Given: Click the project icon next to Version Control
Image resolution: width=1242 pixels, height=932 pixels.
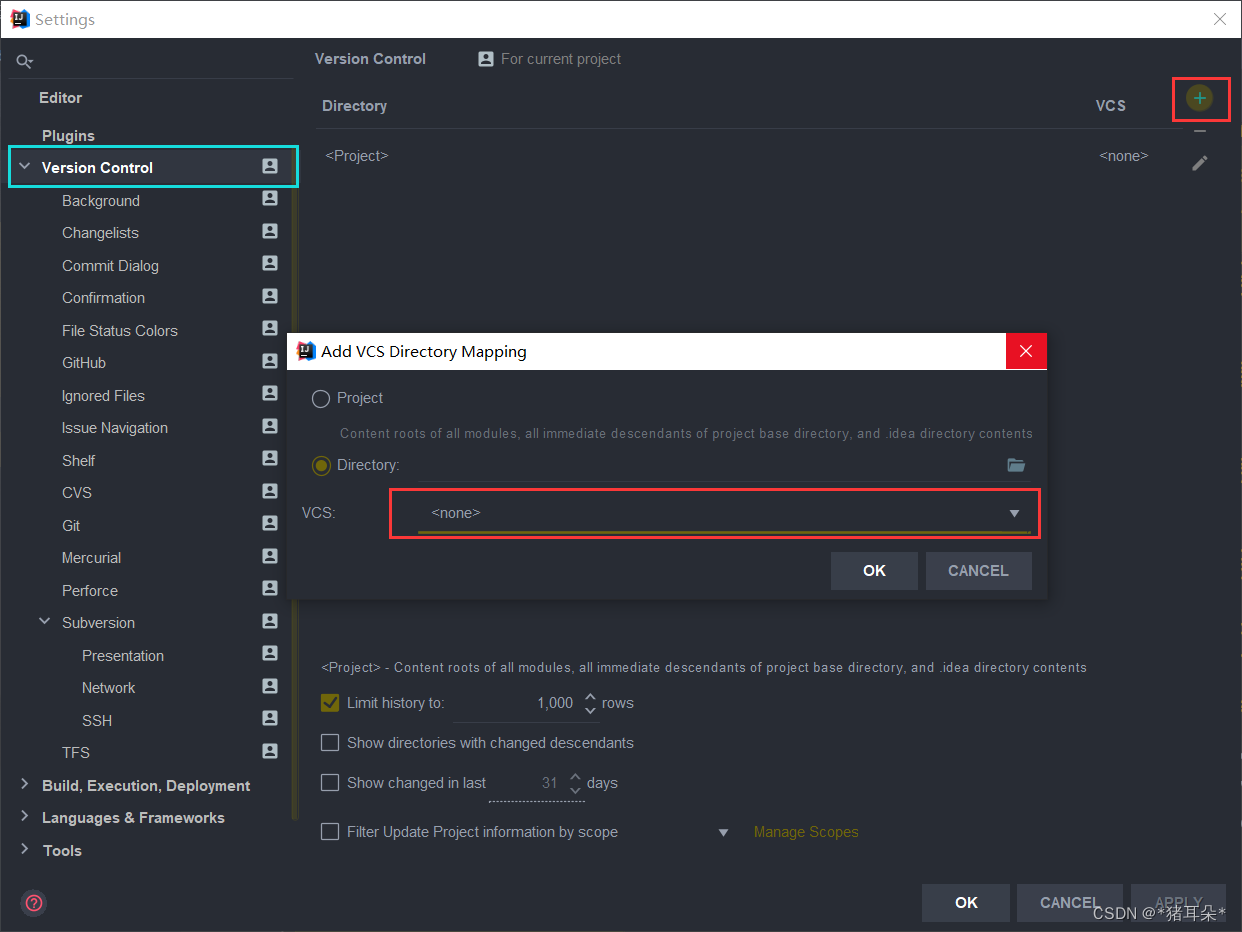Looking at the screenshot, I should (x=270, y=166).
